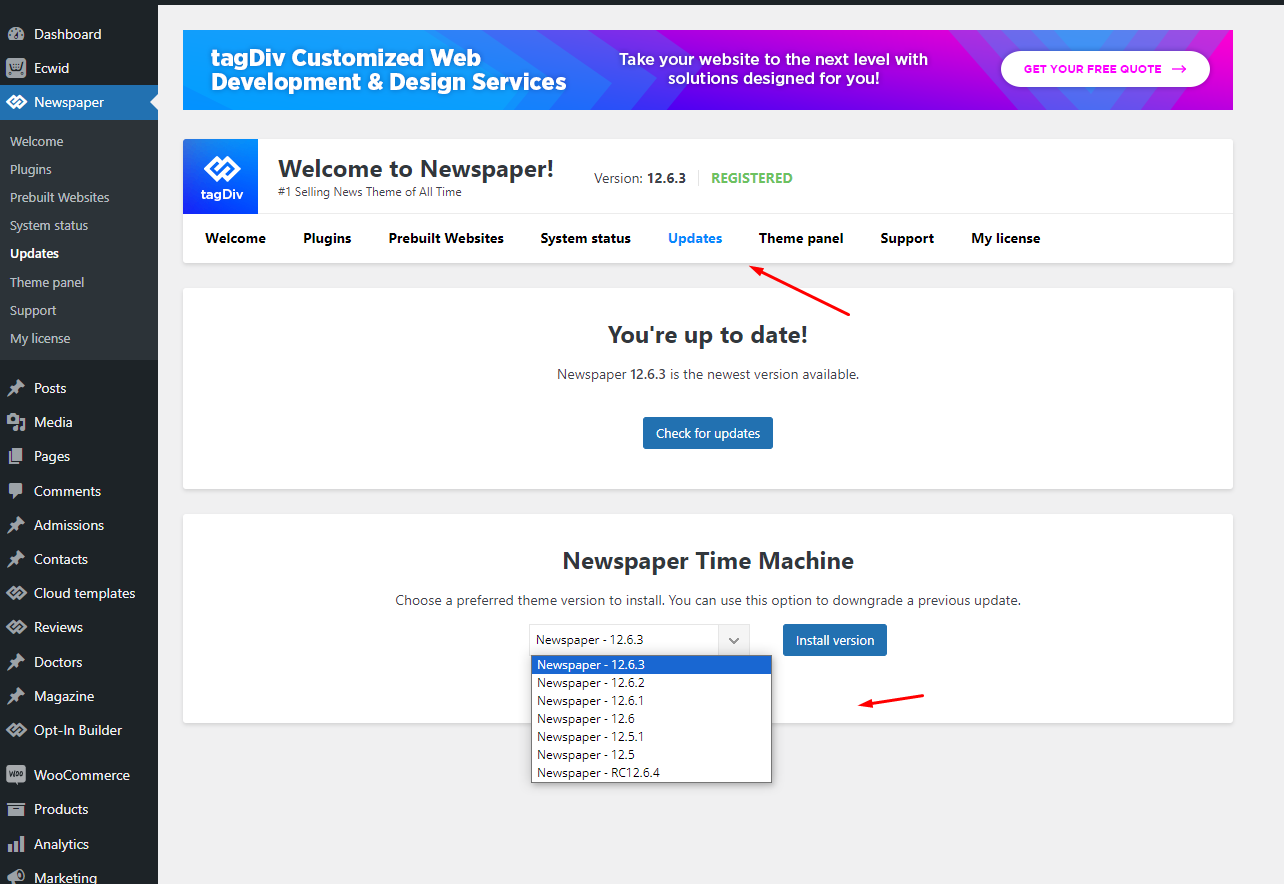Open My license in sidebar submenu
Screen dimensions: 1284x884
coord(40,338)
